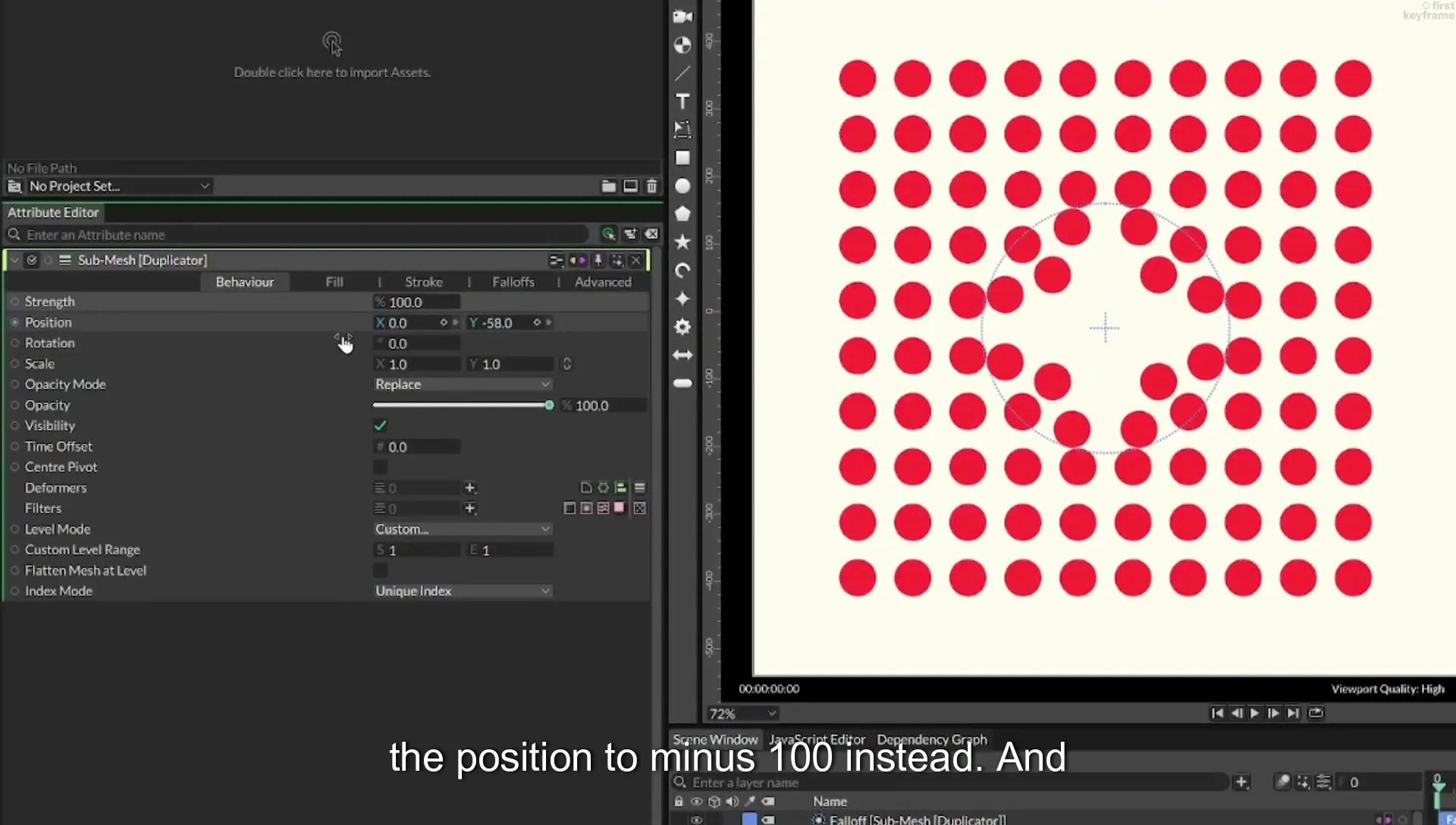Select the Arc shape tool
This screenshot has height=825, width=1456.
coord(682,271)
